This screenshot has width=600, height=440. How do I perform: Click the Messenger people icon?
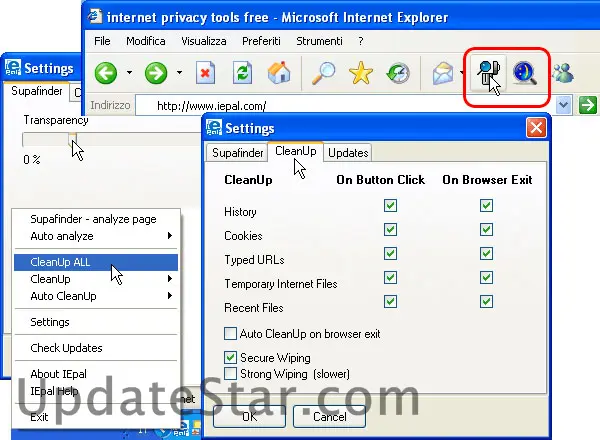[x=563, y=73]
